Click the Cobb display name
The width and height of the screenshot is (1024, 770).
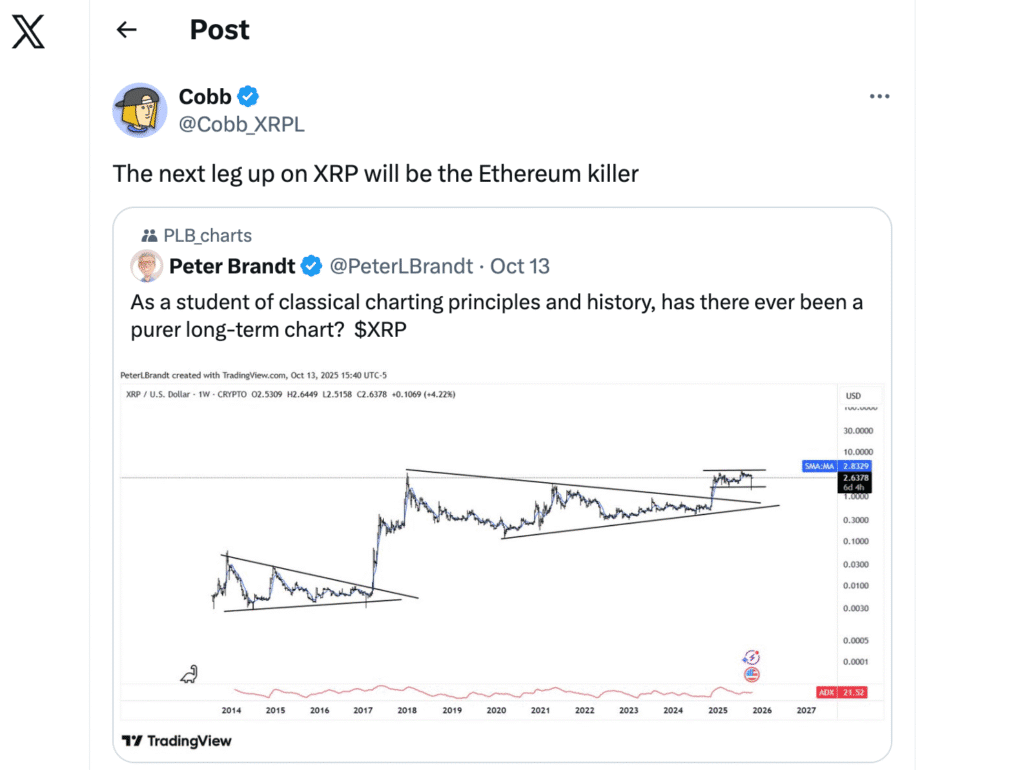pyautogui.click(x=205, y=97)
